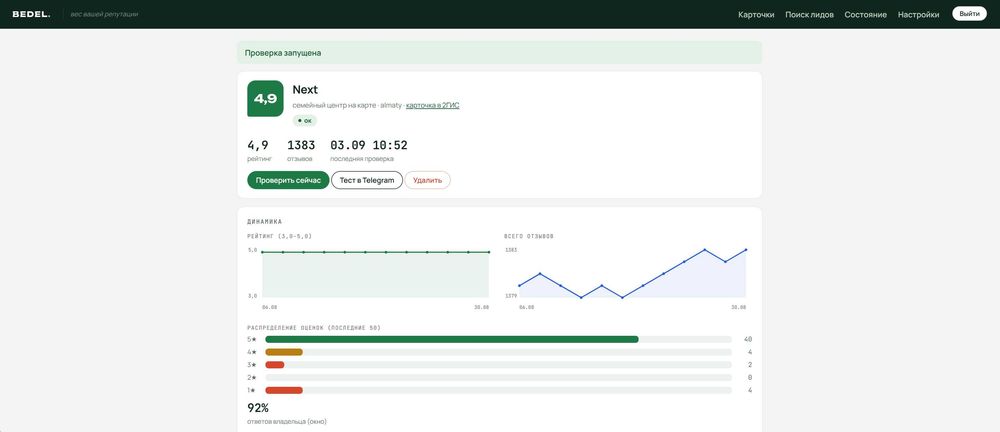The height and width of the screenshot is (432, 1000).
Task: Go to the Состояние page
Action: (x=865, y=15)
